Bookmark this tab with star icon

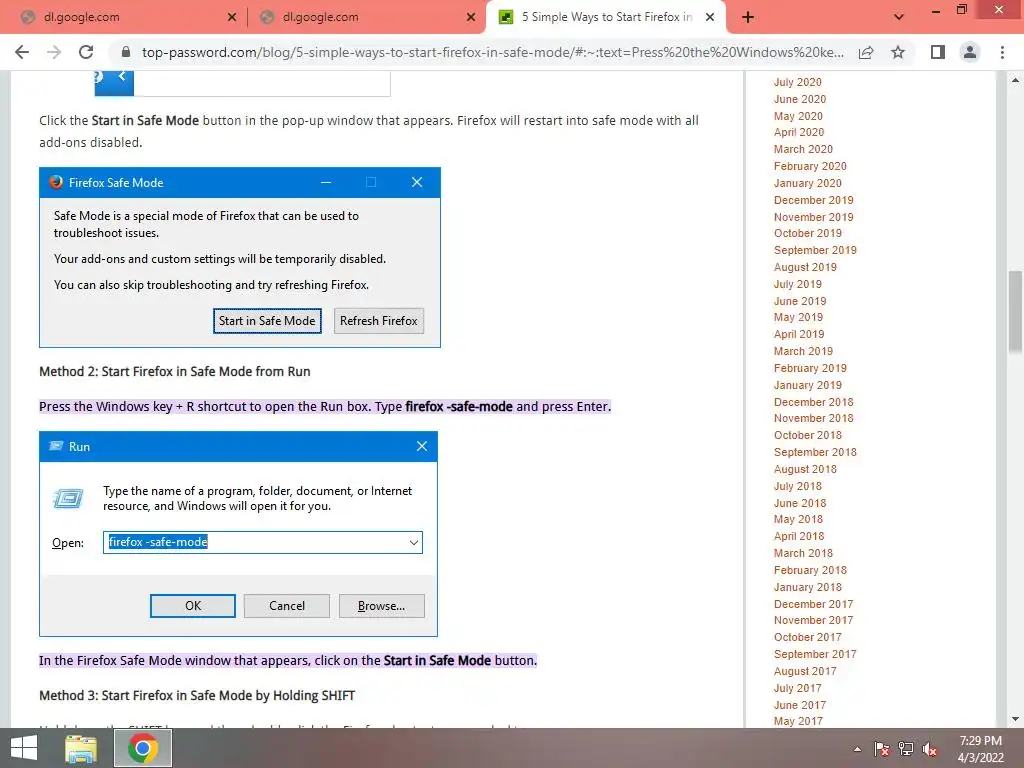(898, 52)
